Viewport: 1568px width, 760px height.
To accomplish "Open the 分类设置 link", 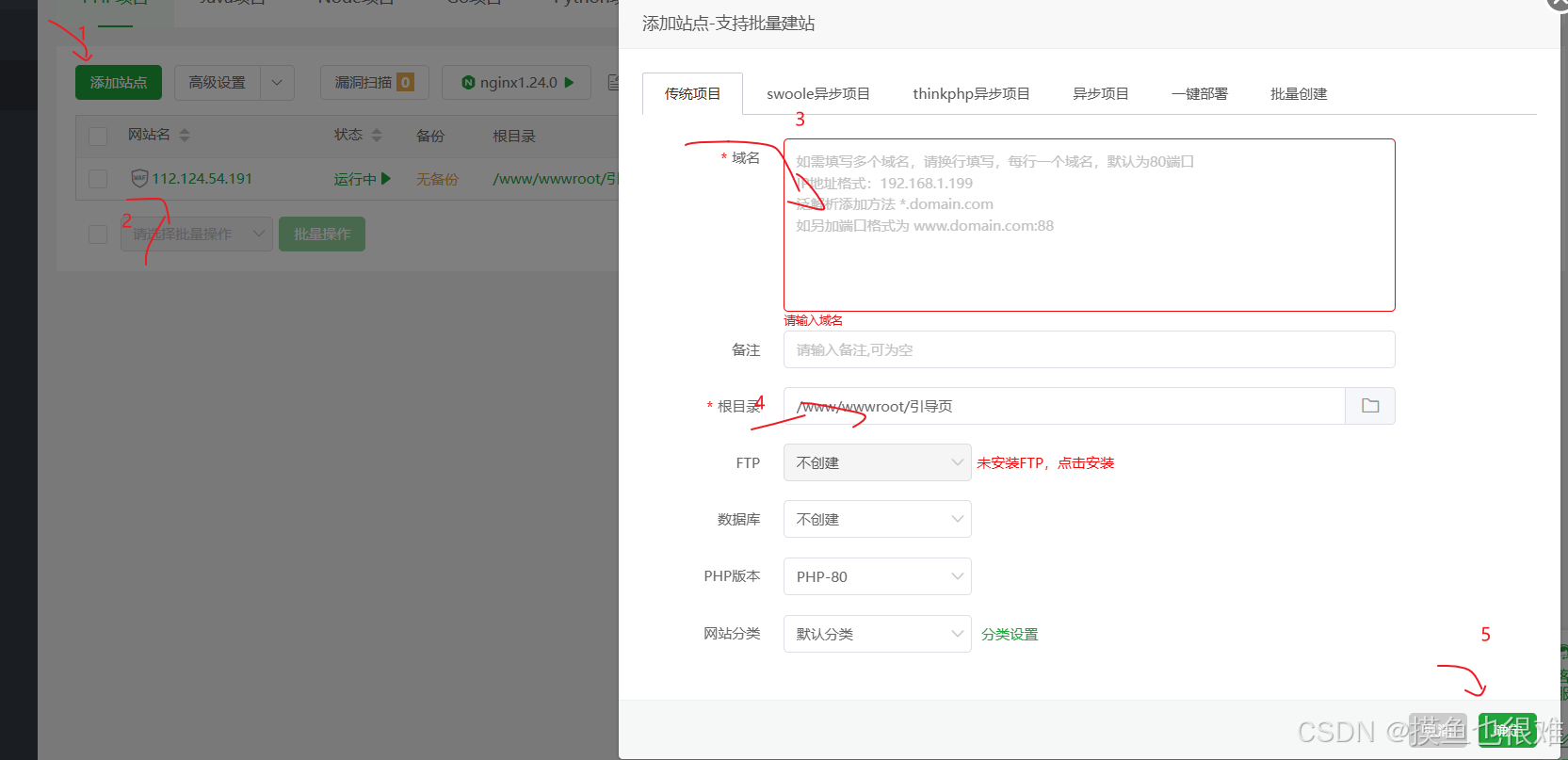I will click(x=1010, y=635).
